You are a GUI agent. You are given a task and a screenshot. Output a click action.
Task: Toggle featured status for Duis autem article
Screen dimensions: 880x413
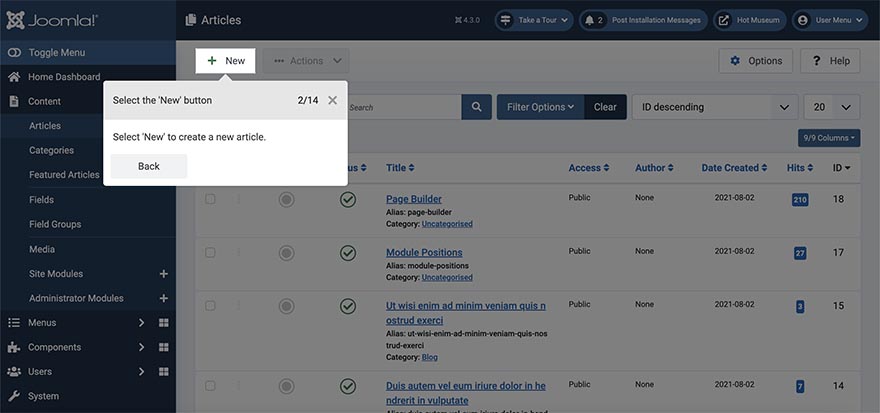[x=286, y=386]
